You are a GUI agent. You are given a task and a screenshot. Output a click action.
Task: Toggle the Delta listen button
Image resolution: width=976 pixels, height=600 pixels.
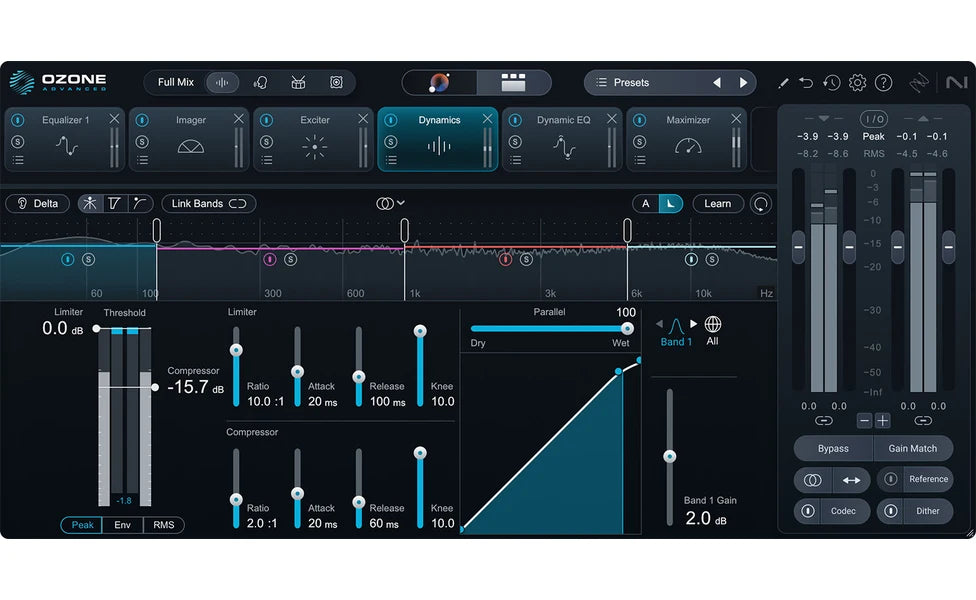38,203
